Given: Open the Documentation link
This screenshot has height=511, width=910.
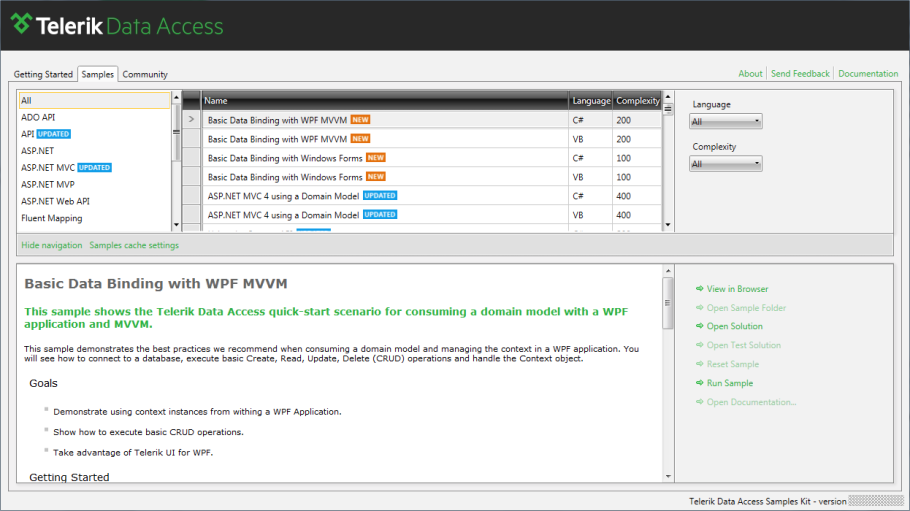Looking at the screenshot, I should coord(868,74).
